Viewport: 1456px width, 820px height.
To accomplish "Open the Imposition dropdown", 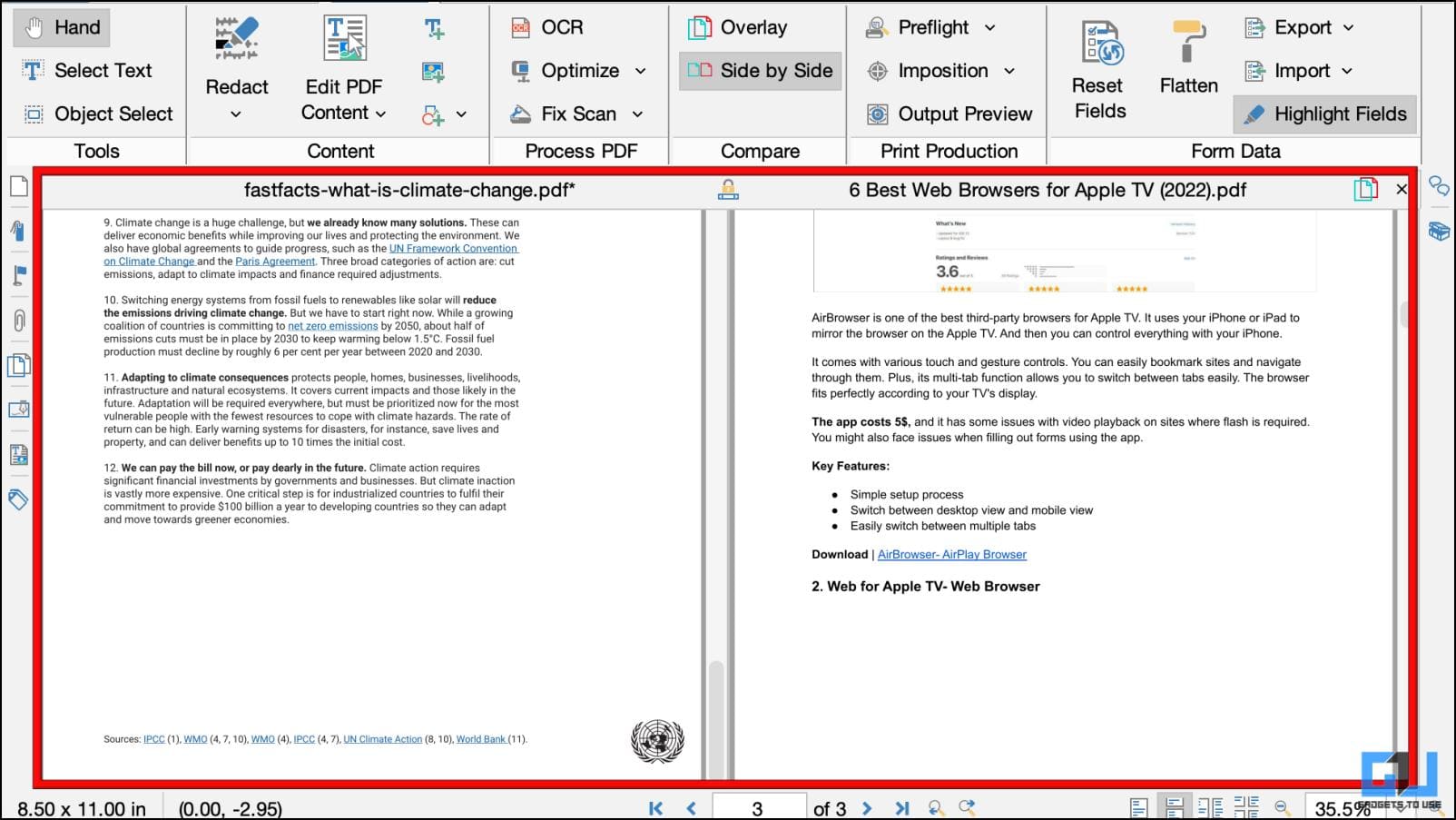I will [1009, 71].
